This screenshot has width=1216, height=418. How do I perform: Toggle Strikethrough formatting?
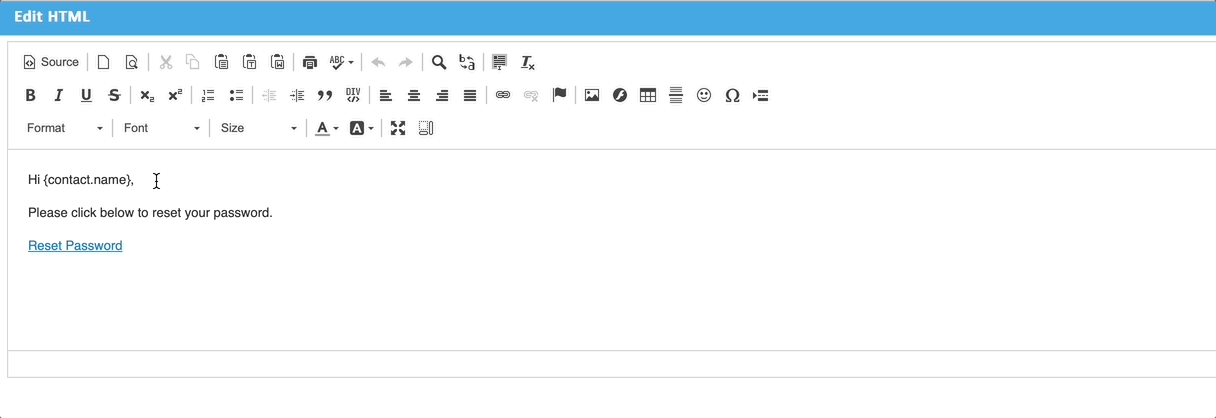tap(115, 95)
